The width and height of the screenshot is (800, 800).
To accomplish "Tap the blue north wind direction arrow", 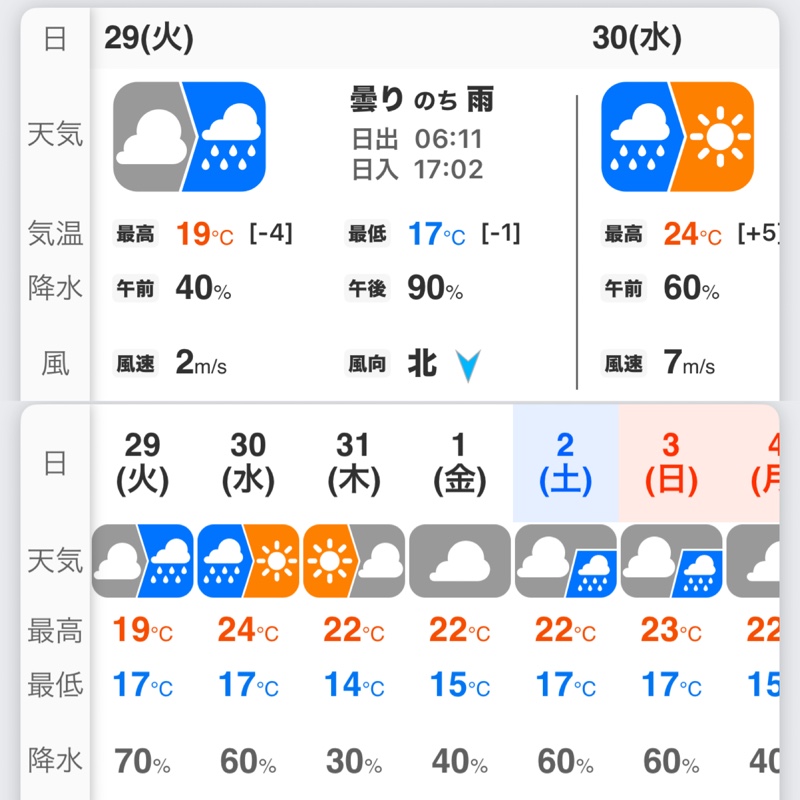I will [x=468, y=365].
